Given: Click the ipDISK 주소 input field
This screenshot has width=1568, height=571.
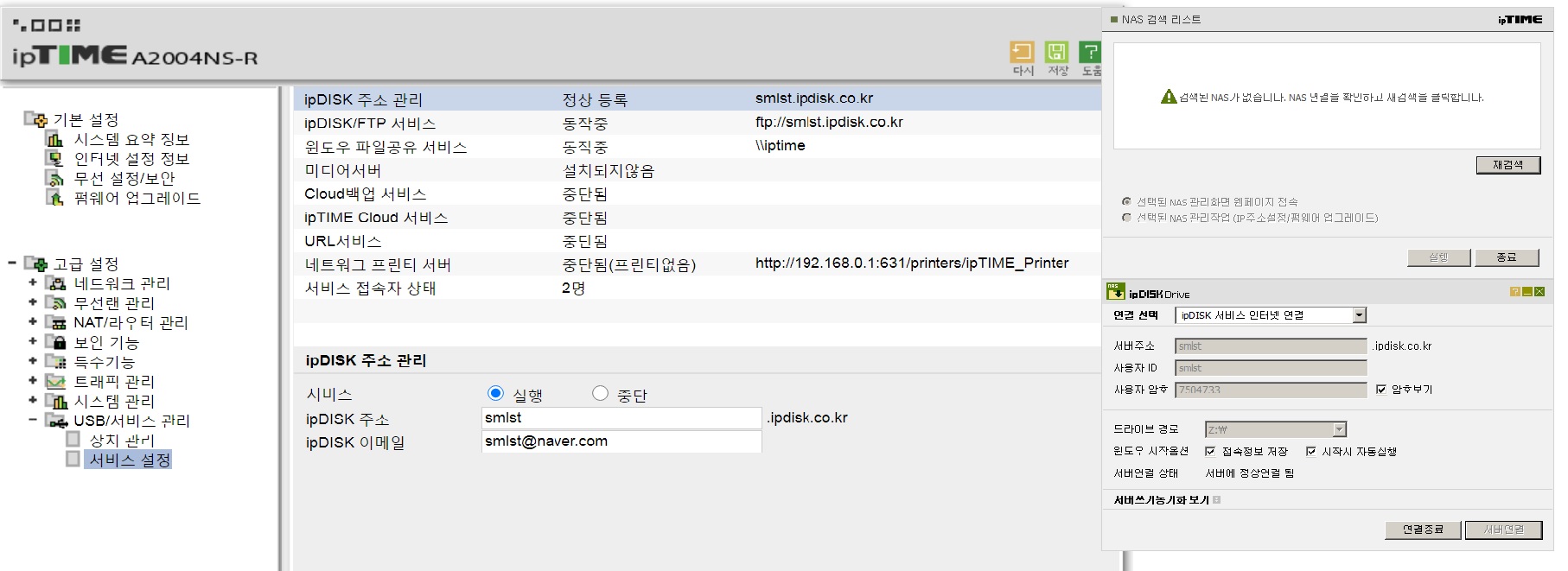Looking at the screenshot, I should (621, 418).
